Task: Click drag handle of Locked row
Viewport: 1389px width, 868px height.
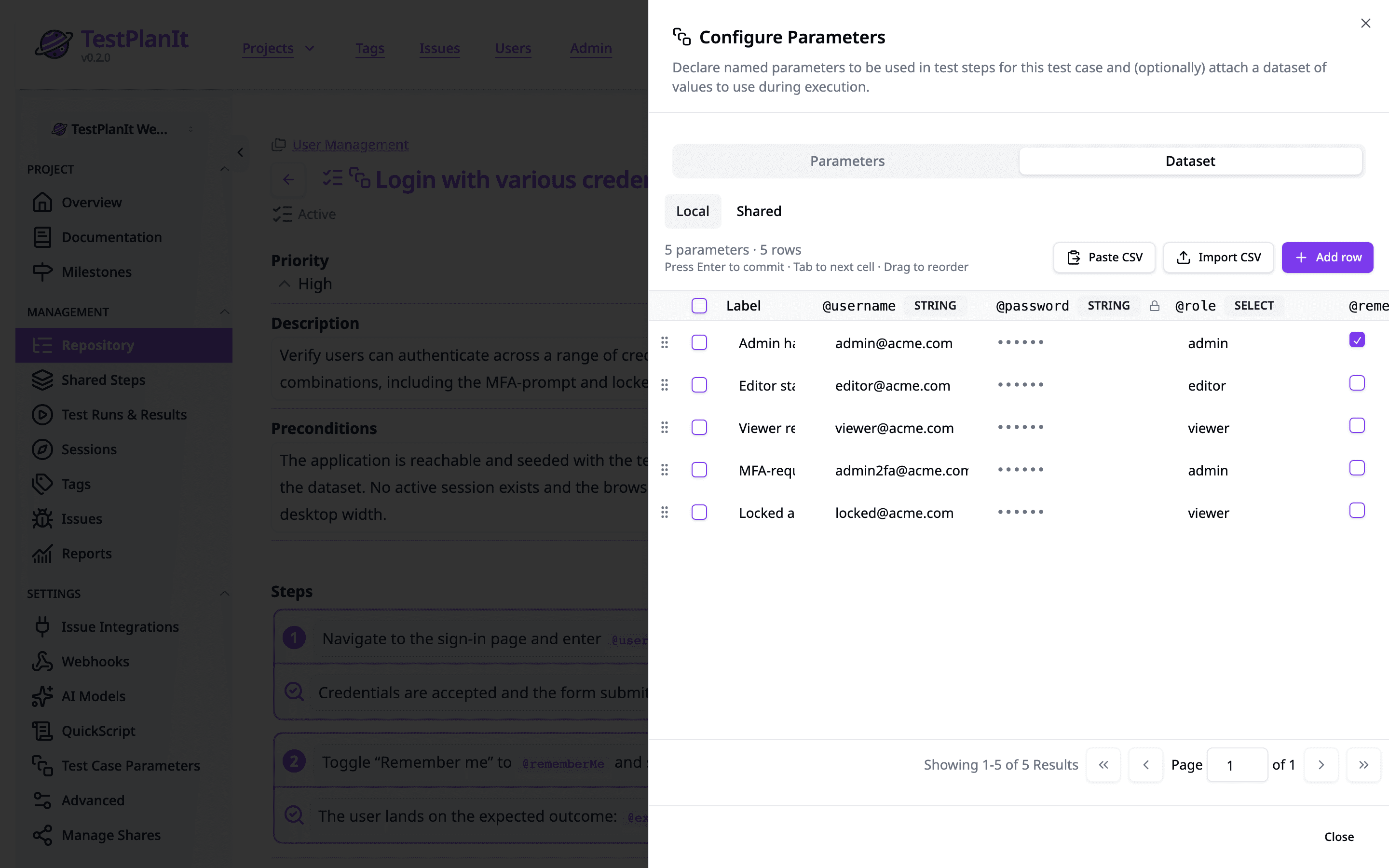Action: click(665, 512)
